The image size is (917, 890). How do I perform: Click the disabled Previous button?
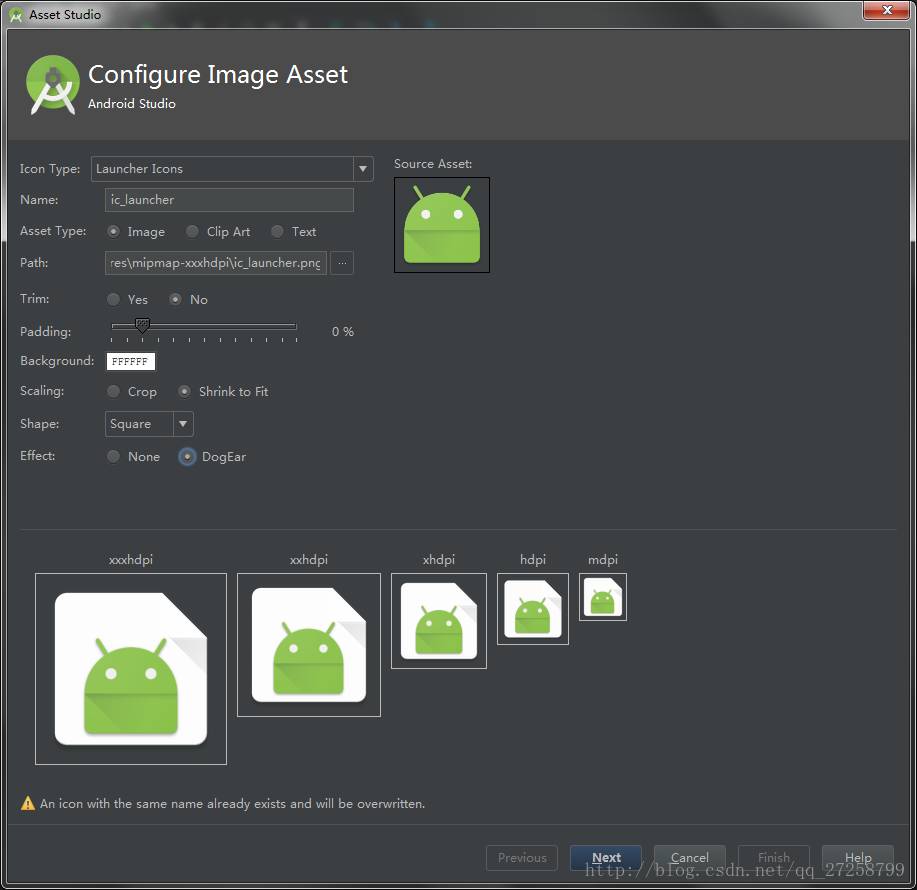pyautogui.click(x=522, y=858)
